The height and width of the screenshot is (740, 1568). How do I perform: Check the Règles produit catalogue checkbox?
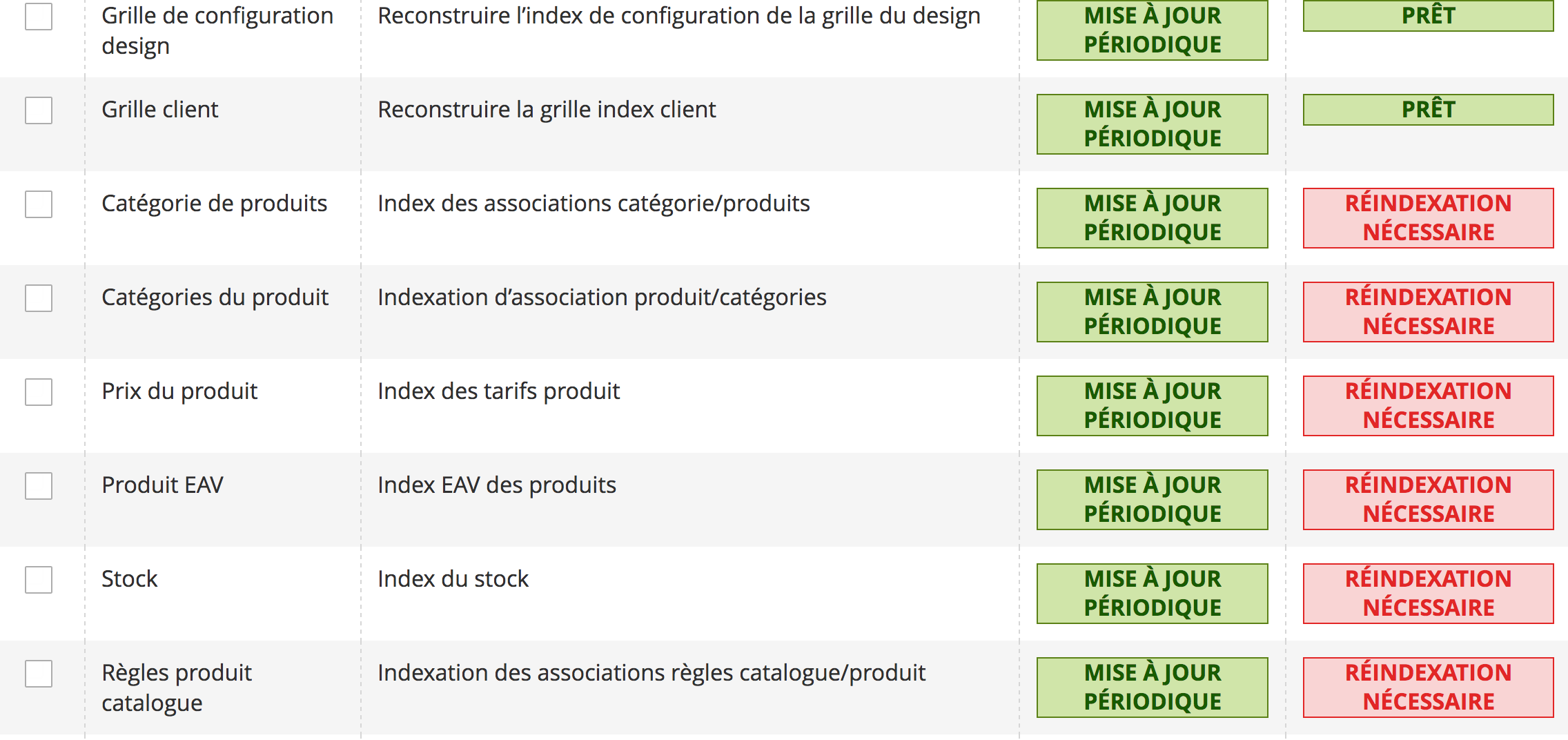[x=39, y=674]
